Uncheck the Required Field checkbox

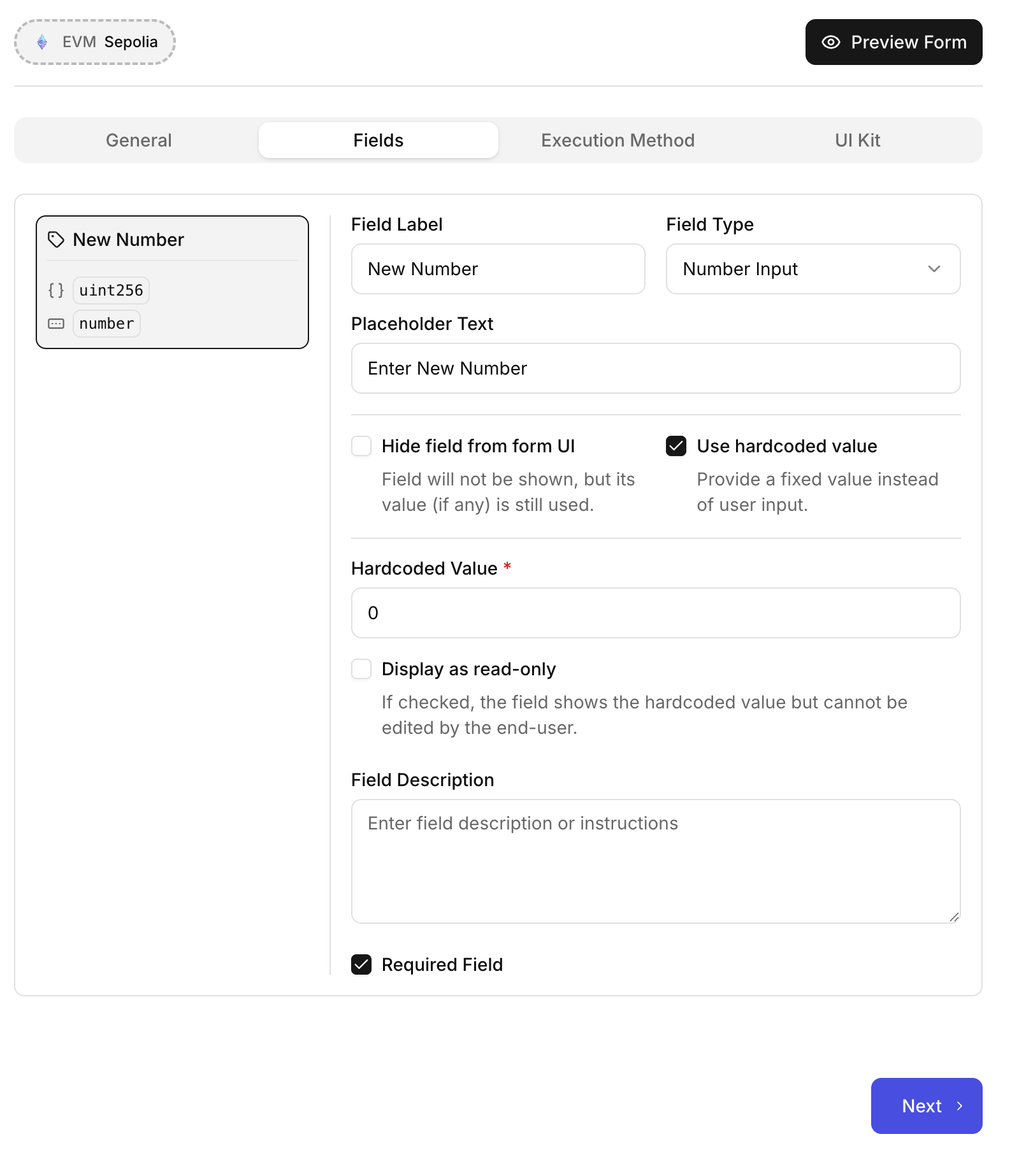[363, 964]
